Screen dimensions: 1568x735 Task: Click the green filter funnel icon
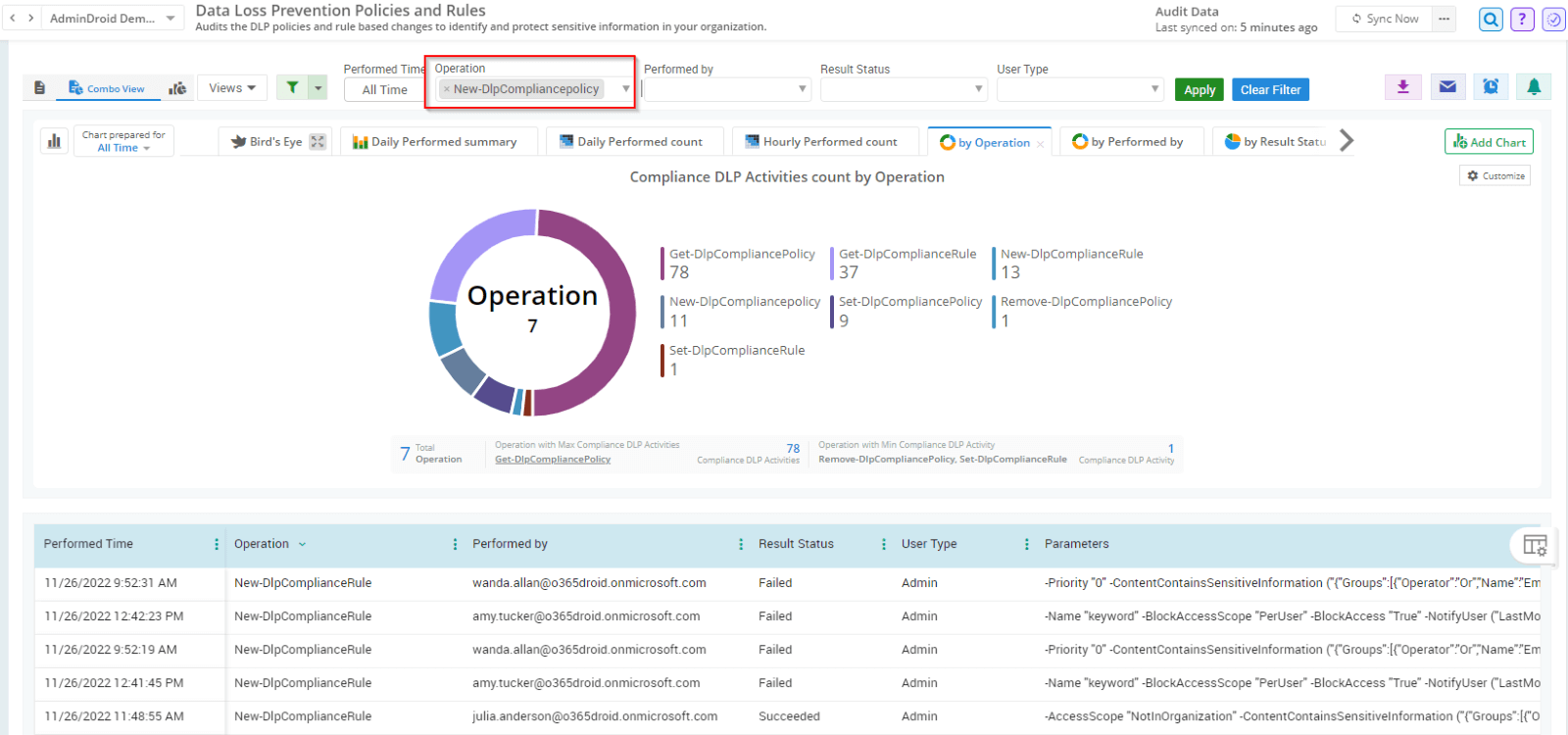292,88
